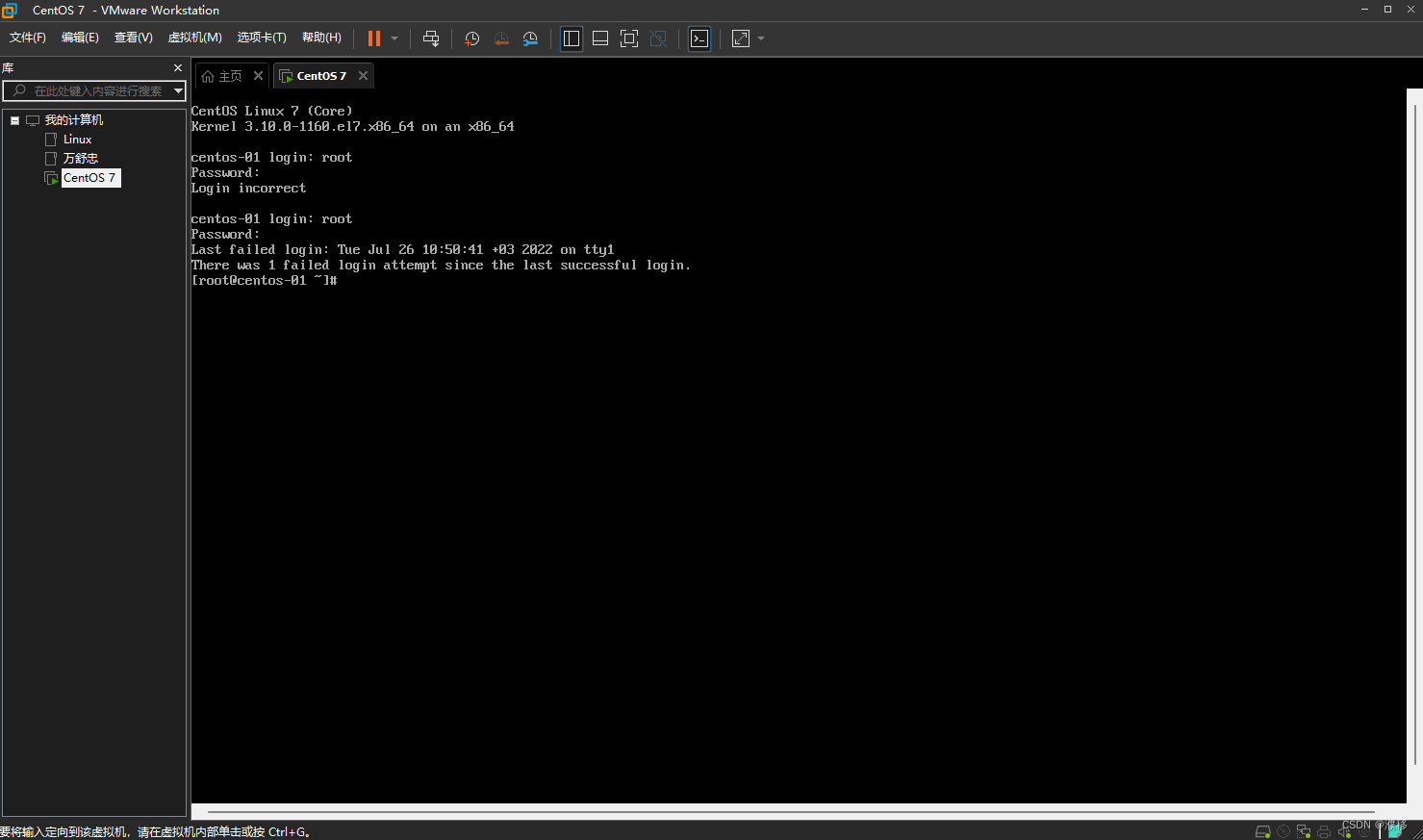Click the orange Suspend (pause) VM button

click(x=374, y=38)
